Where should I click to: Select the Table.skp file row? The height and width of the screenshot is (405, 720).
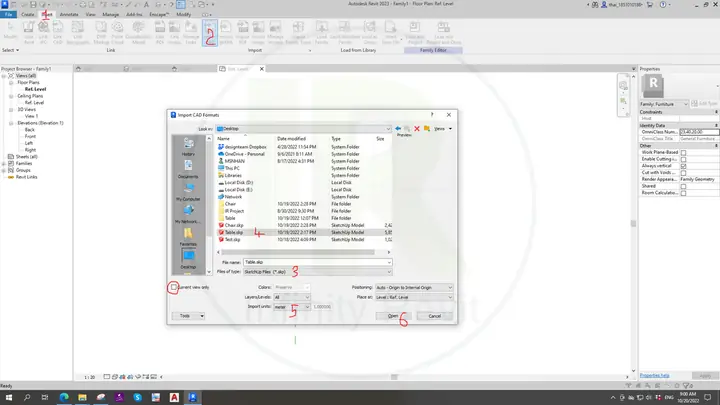[304, 232]
